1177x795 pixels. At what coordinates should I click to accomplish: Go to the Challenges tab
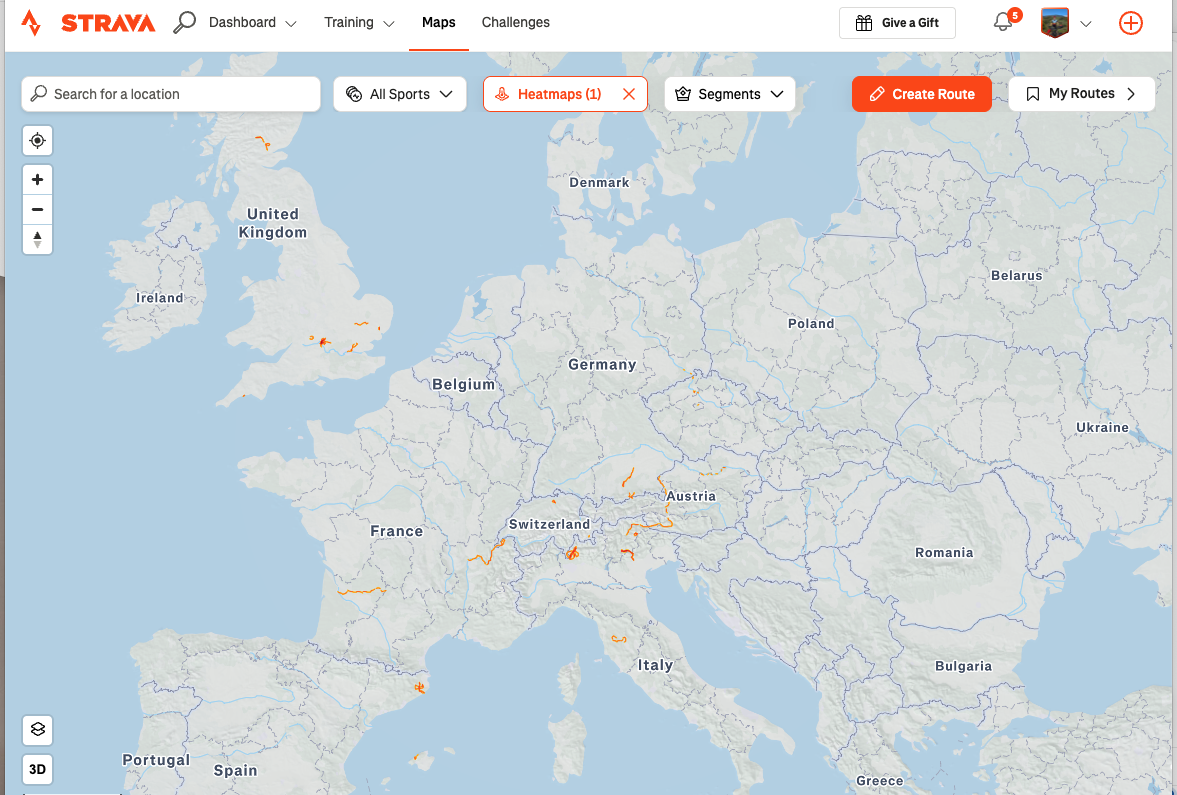point(516,23)
